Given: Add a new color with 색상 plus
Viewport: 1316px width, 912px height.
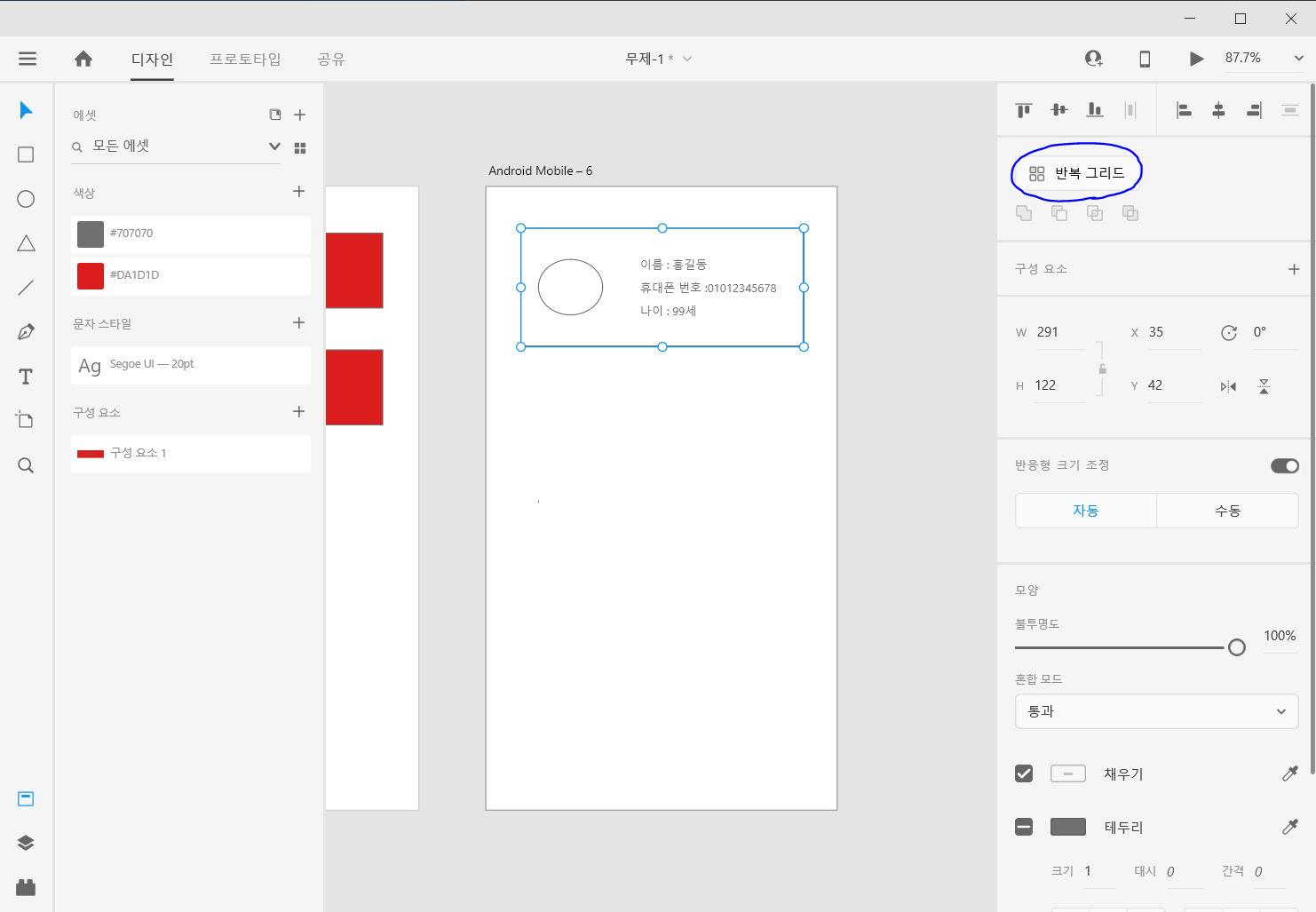Looking at the screenshot, I should coord(299,192).
